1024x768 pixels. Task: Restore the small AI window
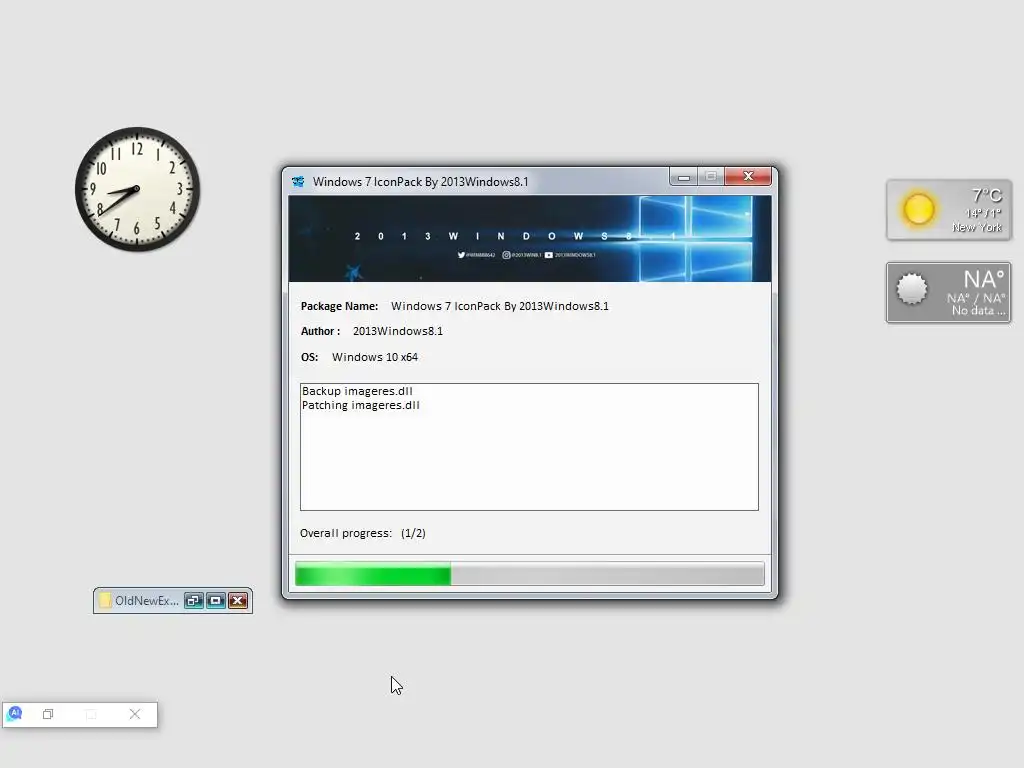pos(48,714)
